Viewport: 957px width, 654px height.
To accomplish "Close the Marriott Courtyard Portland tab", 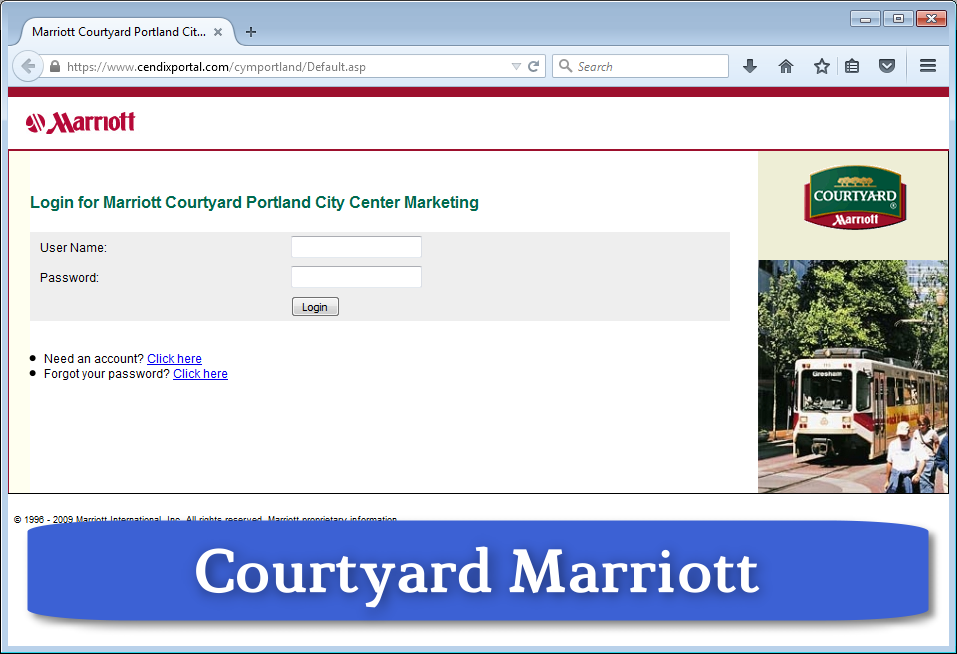I will pyautogui.click(x=218, y=32).
